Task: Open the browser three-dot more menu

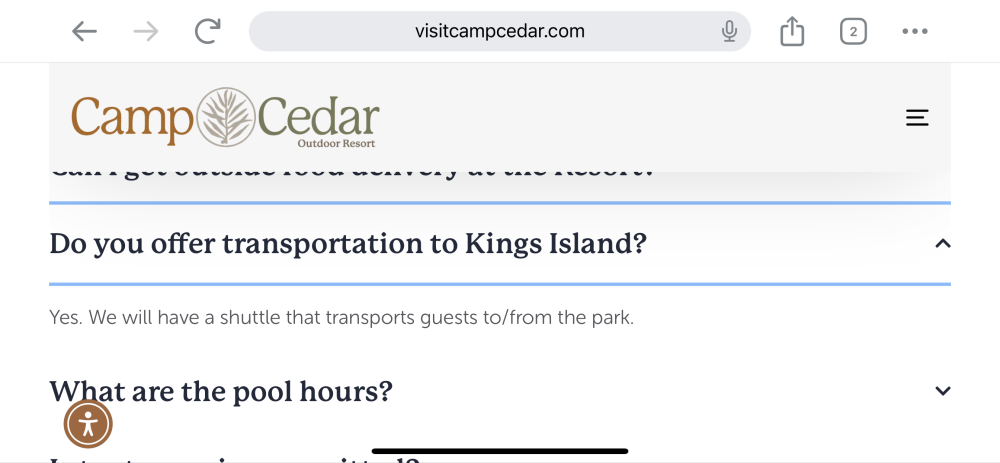Action: point(915,32)
